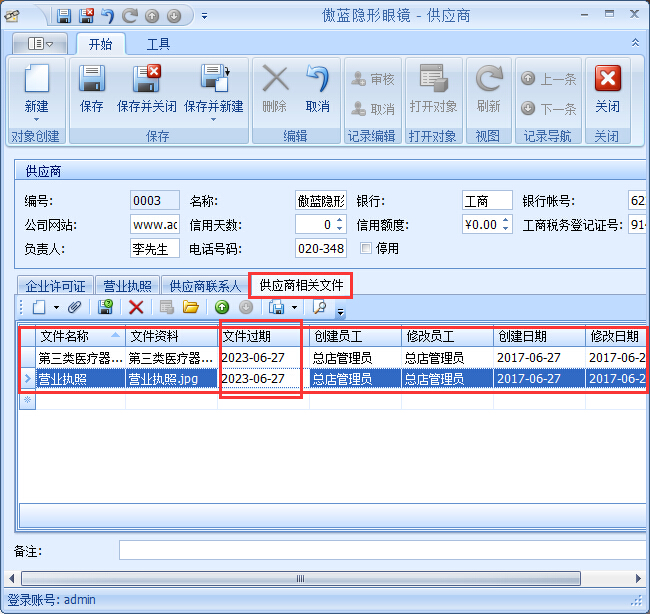Click the yellow open folder icon in file toolbar
The width and height of the screenshot is (650, 614).
pyautogui.click(x=190, y=307)
